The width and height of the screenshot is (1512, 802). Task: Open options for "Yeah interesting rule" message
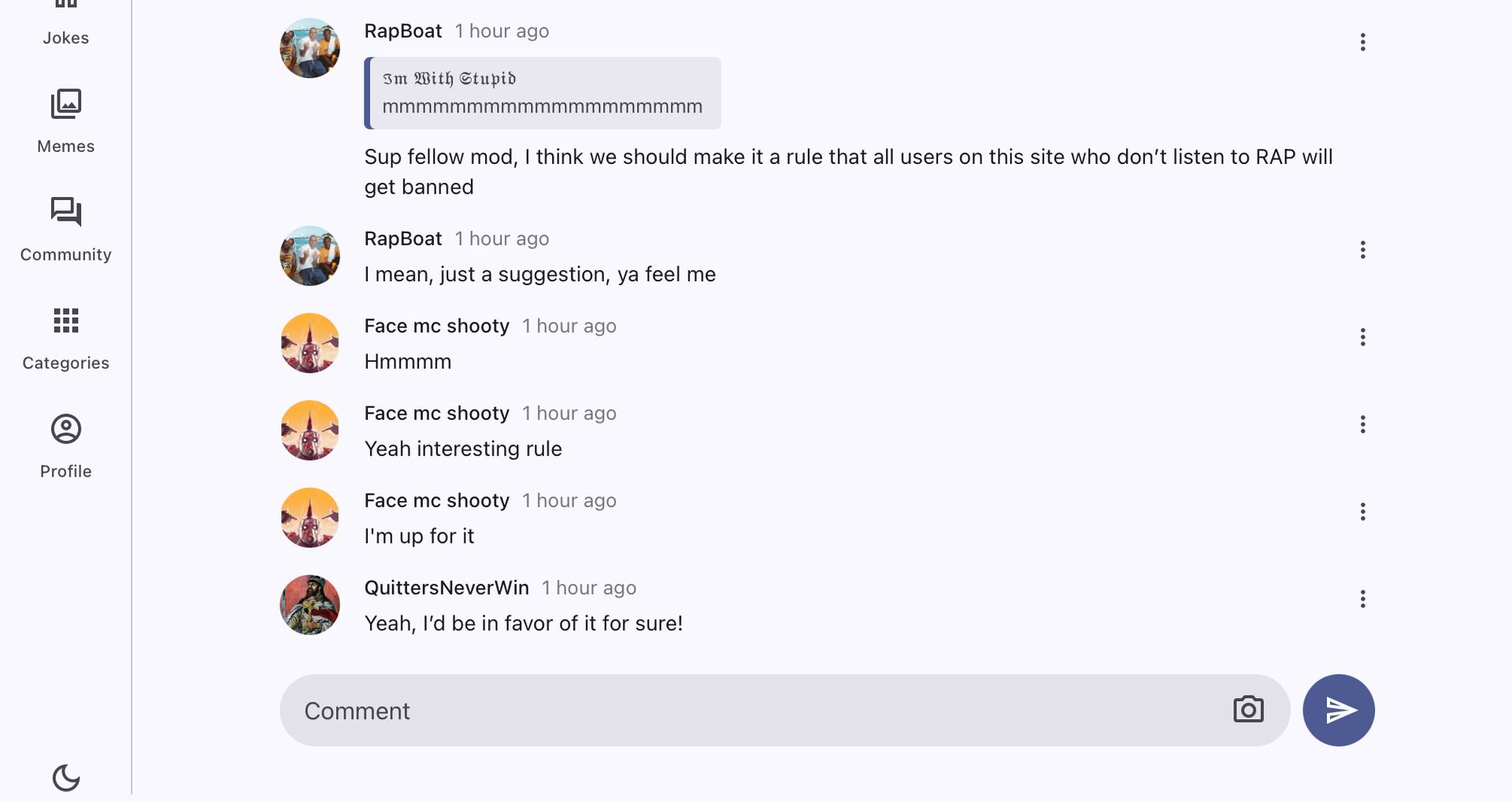1362,425
